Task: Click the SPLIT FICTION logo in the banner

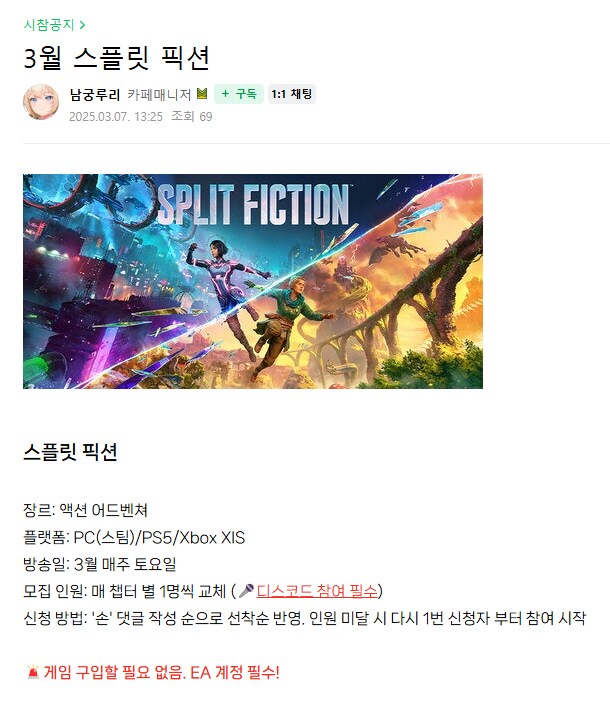Action: (x=253, y=205)
